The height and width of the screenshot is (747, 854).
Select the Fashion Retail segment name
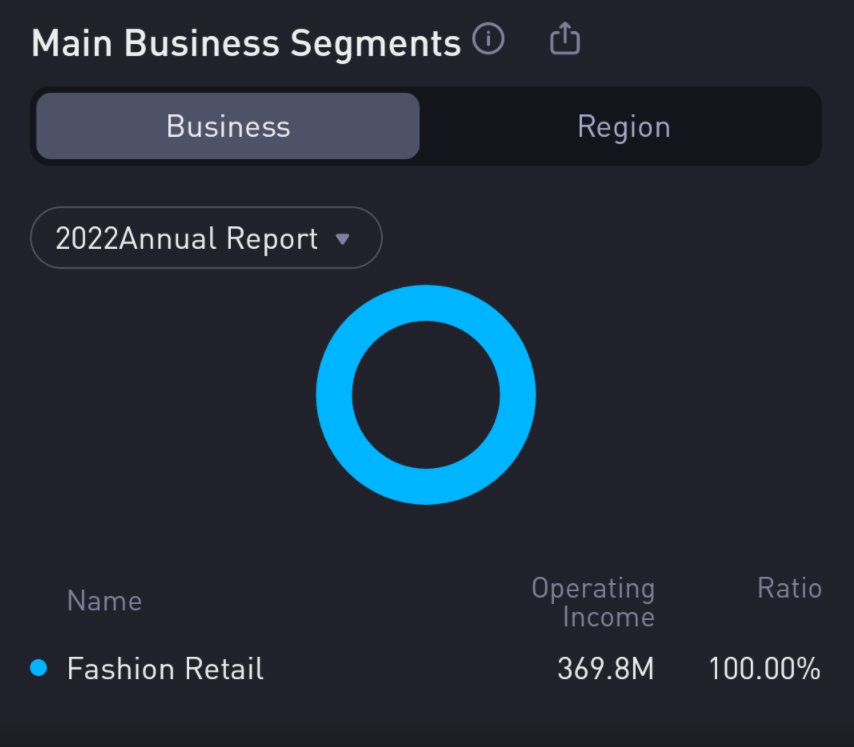point(165,669)
